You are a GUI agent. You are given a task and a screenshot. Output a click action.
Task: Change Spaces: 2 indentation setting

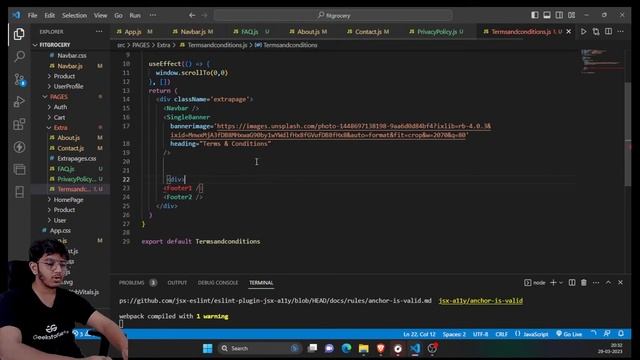coord(454,334)
